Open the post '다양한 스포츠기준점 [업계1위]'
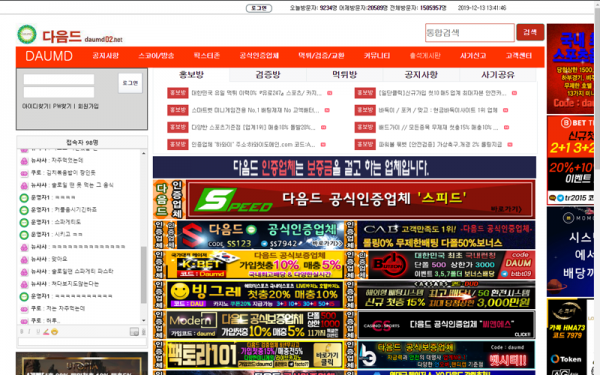 tap(253, 127)
